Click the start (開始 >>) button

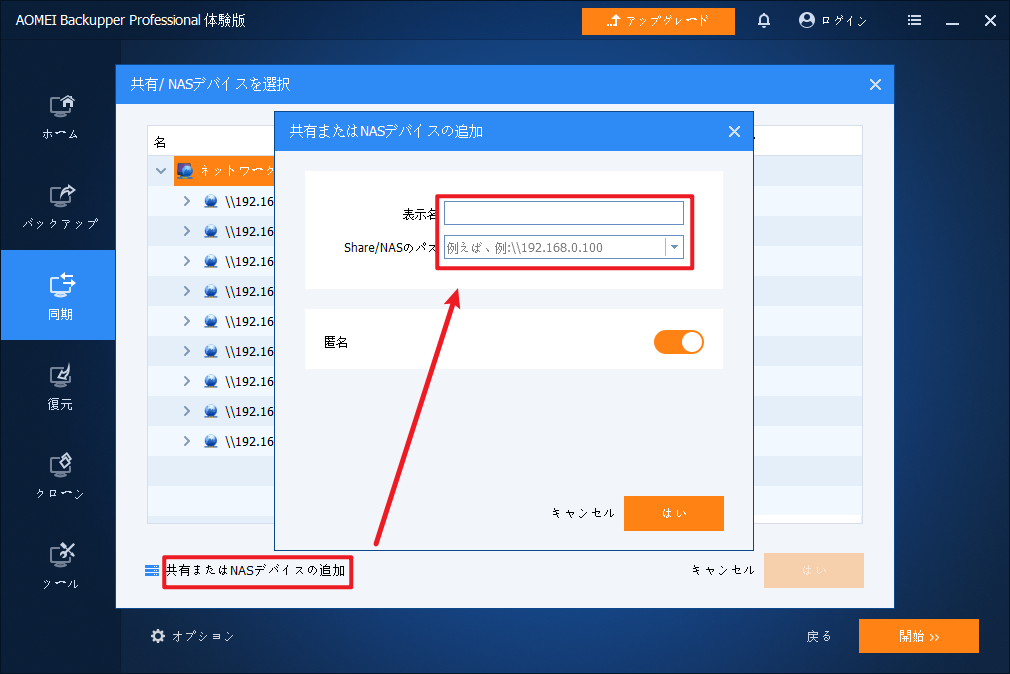(919, 636)
